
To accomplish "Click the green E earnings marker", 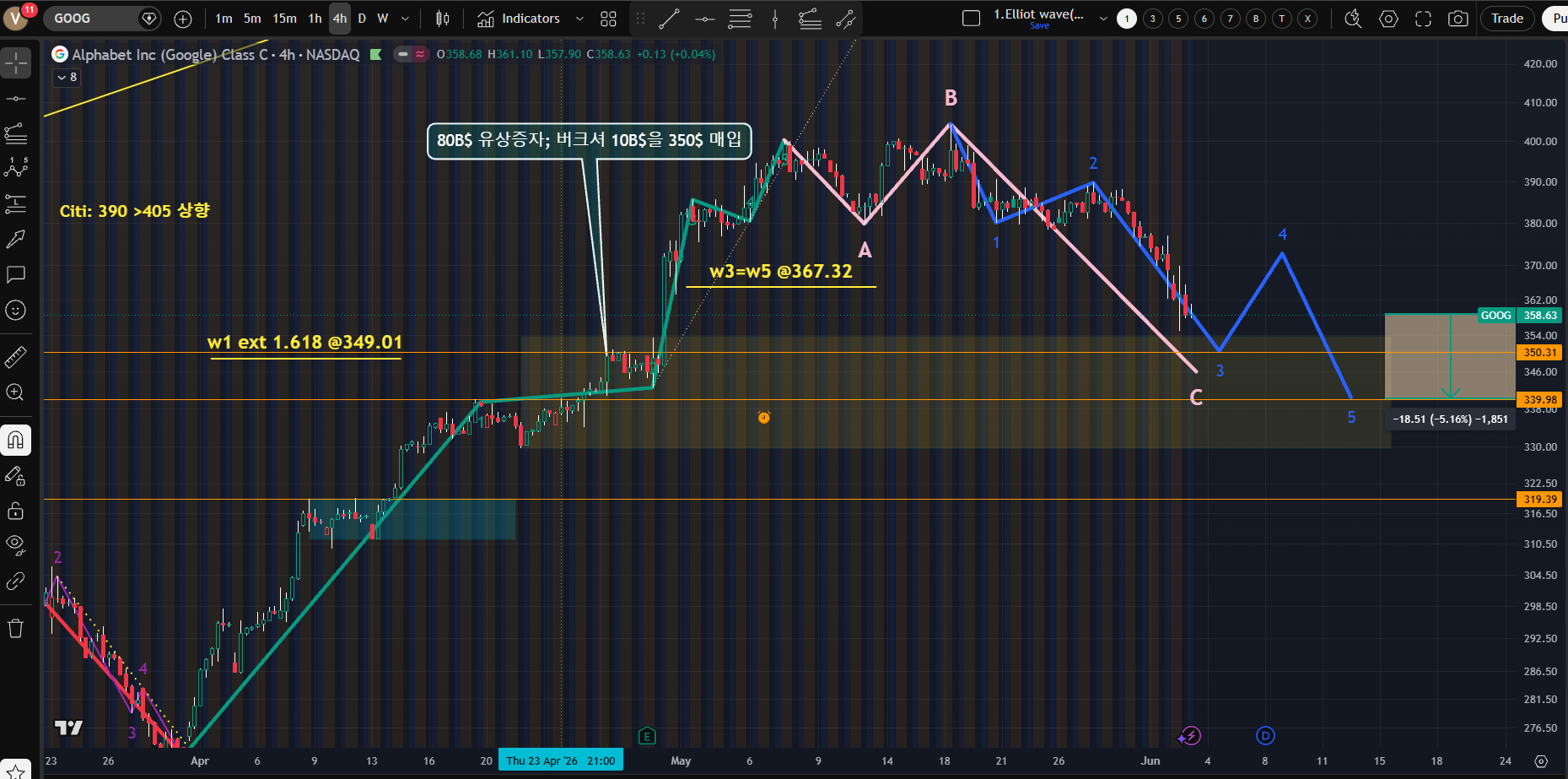I will click(x=647, y=736).
